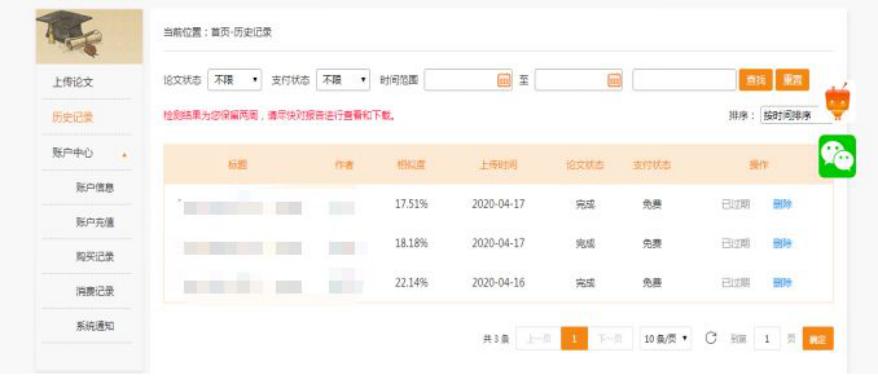The image size is (878, 376).
Task: Click 已过期 on the 17.51% row
Action: coord(736,204)
